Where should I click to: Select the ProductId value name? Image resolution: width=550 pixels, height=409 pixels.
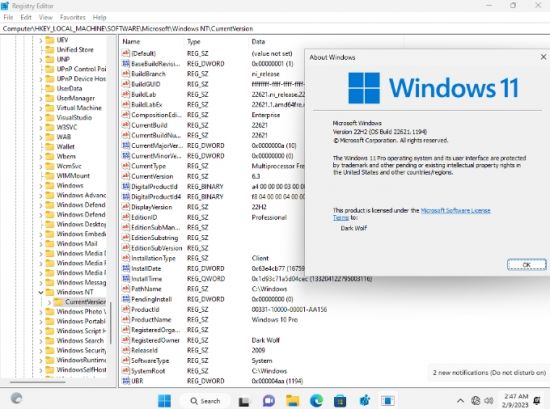145,309
